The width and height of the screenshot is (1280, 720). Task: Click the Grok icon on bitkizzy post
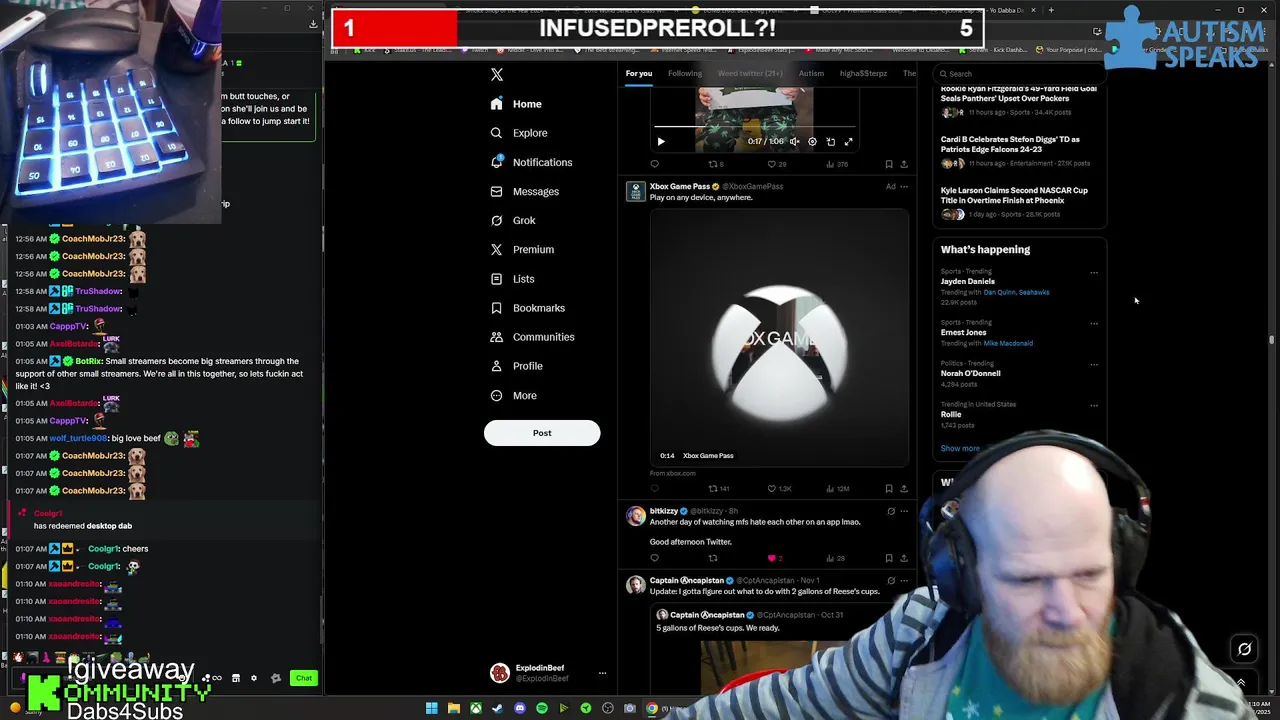pyautogui.click(x=891, y=511)
